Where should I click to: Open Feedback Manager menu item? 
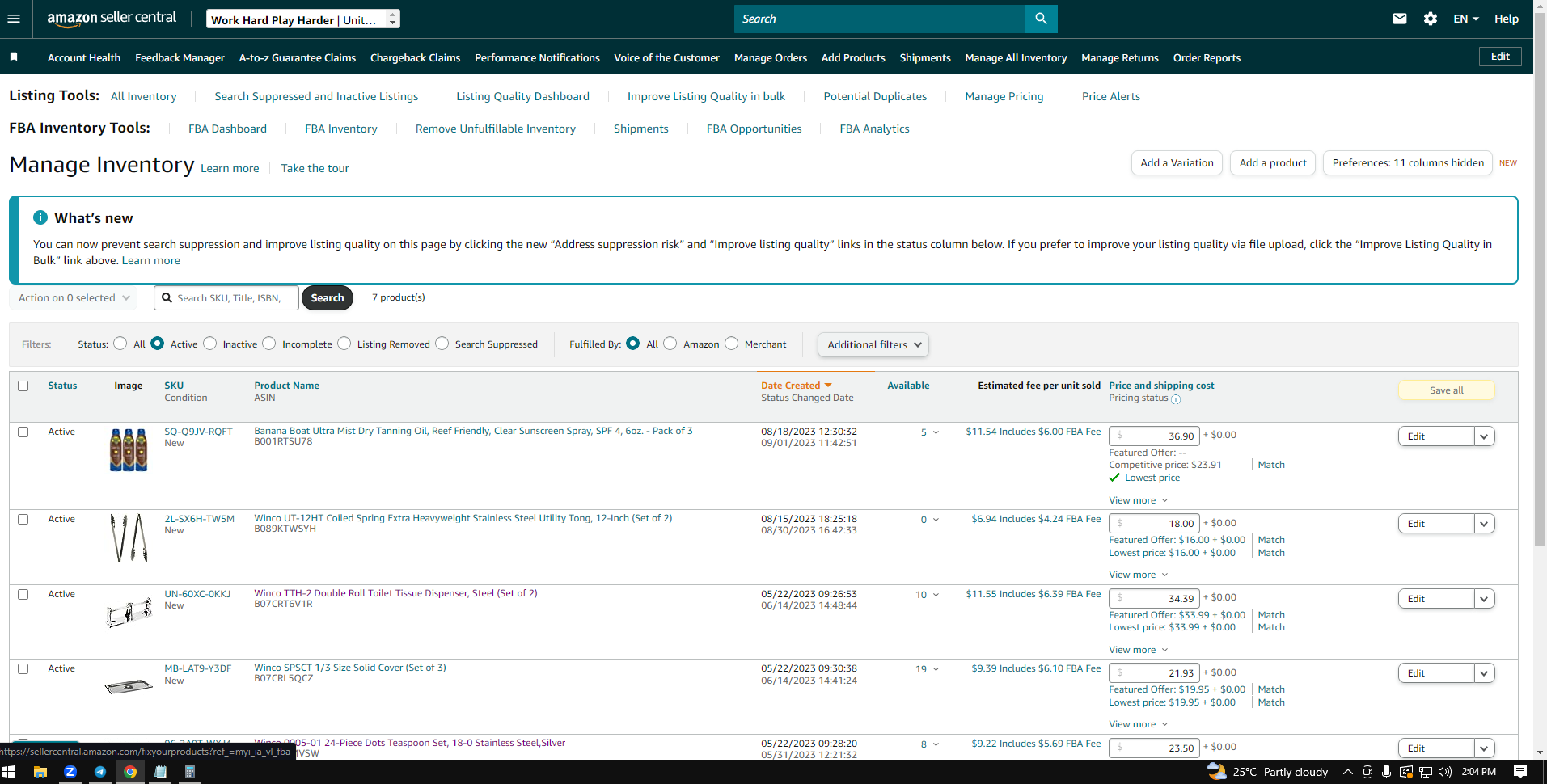pos(180,57)
